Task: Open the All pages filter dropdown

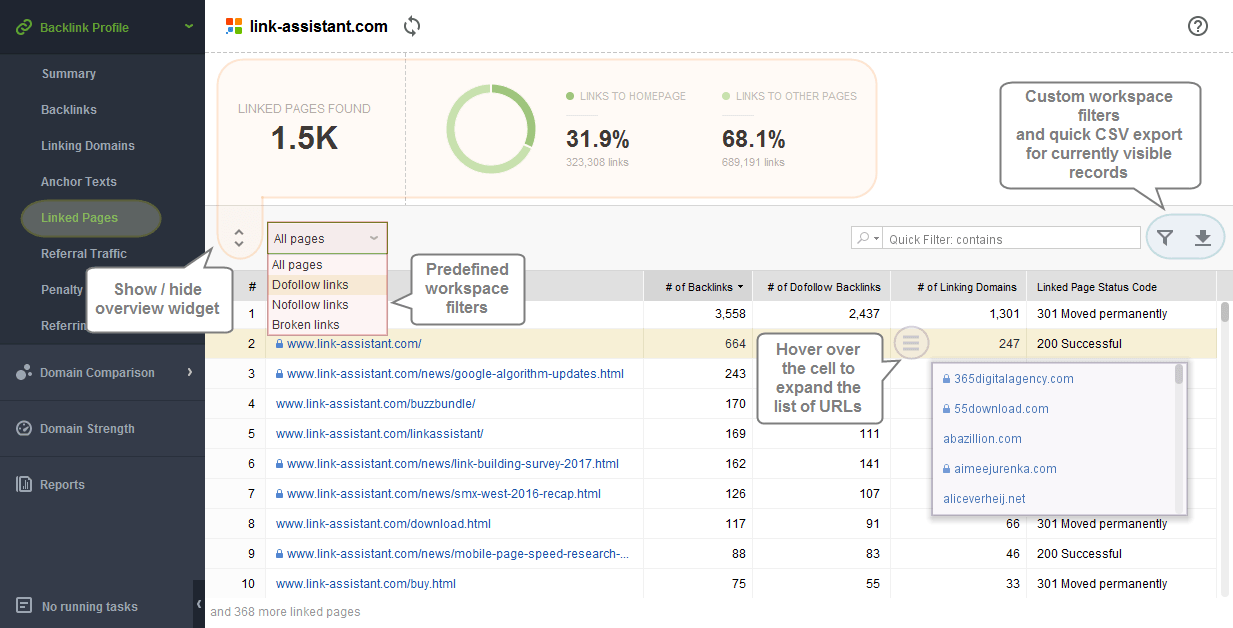Action: coord(327,238)
